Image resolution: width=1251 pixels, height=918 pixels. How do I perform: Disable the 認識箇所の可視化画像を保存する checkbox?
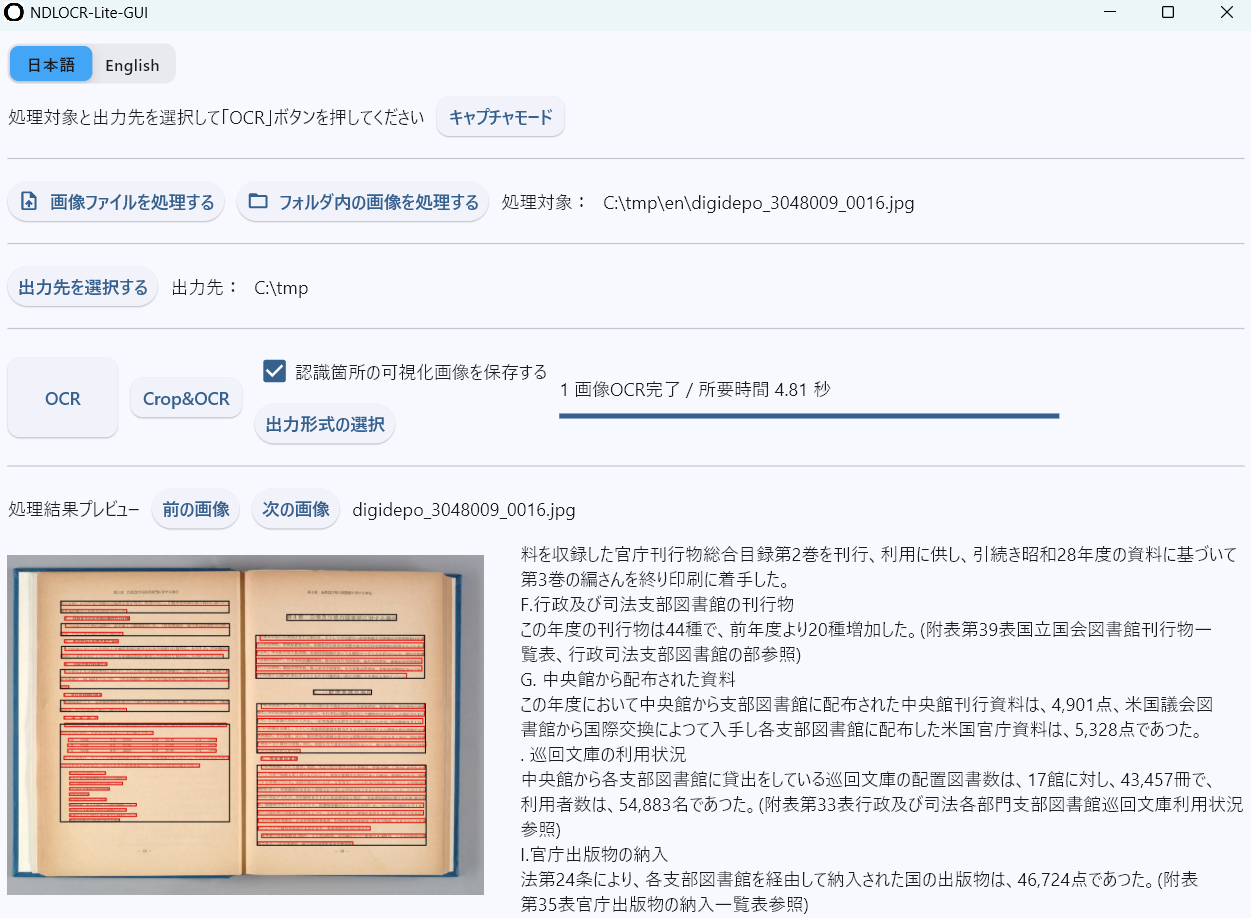pos(272,371)
